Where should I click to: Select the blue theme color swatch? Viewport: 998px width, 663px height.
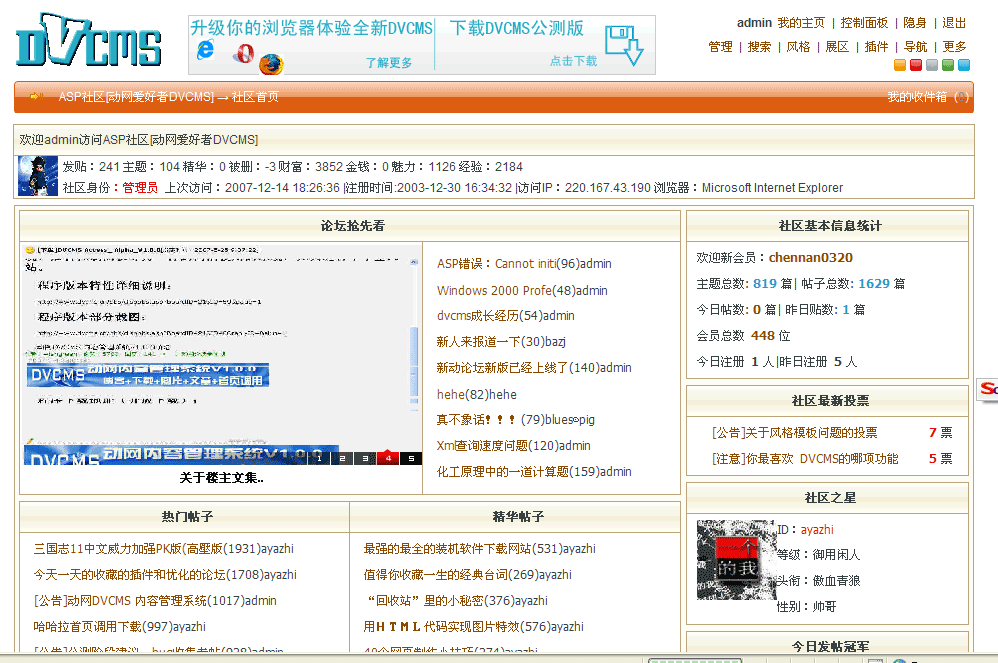(964, 65)
